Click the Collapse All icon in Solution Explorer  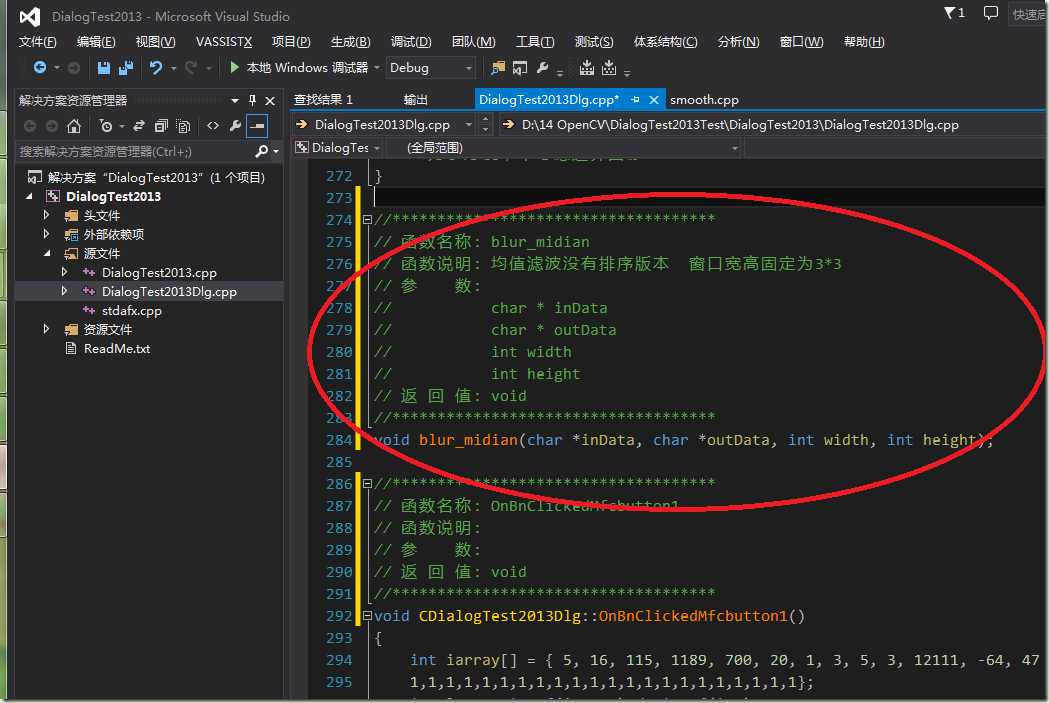click(x=161, y=126)
